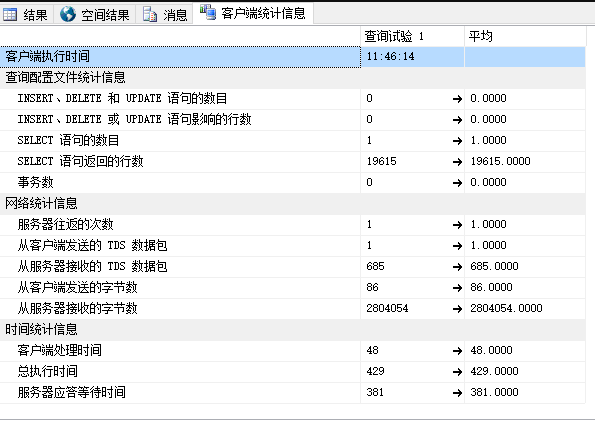Click the 381.0000 average cell
This screenshot has height=422, width=595.
point(525,392)
